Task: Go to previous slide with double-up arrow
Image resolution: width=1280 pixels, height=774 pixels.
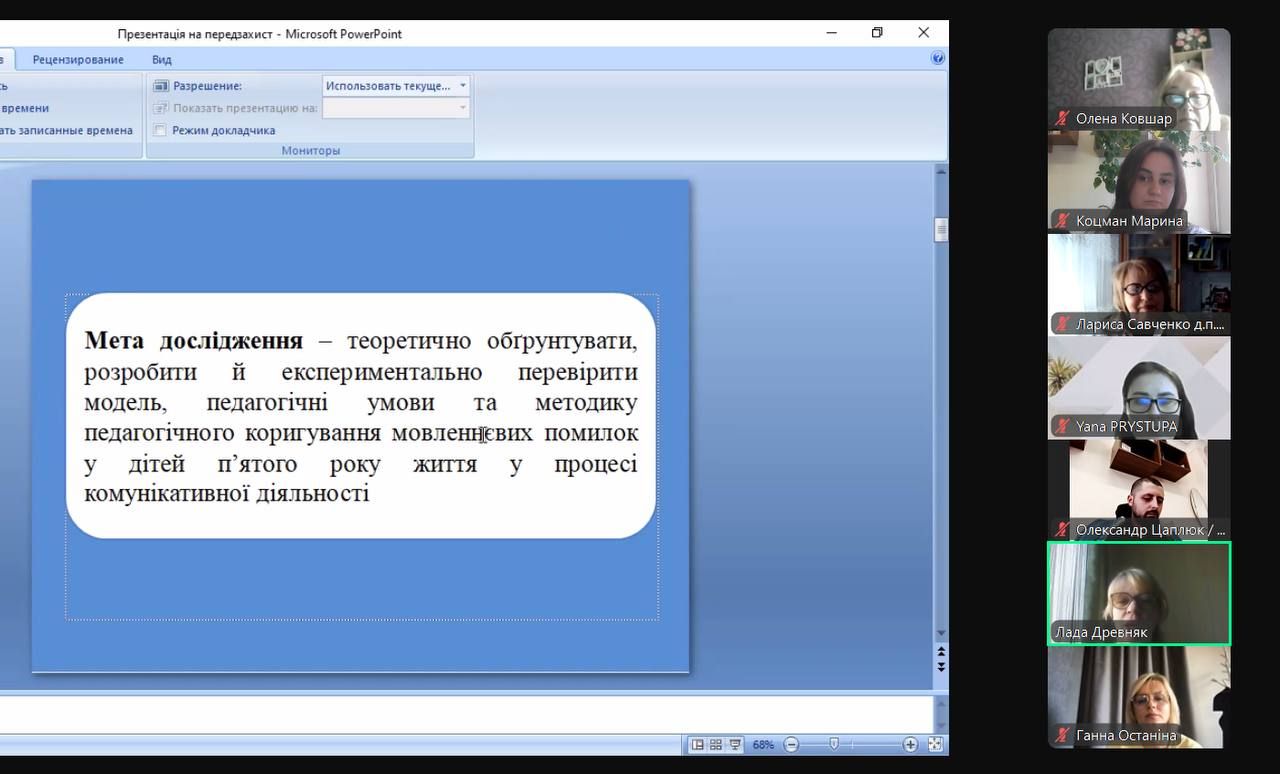Action: tap(941, 652)
